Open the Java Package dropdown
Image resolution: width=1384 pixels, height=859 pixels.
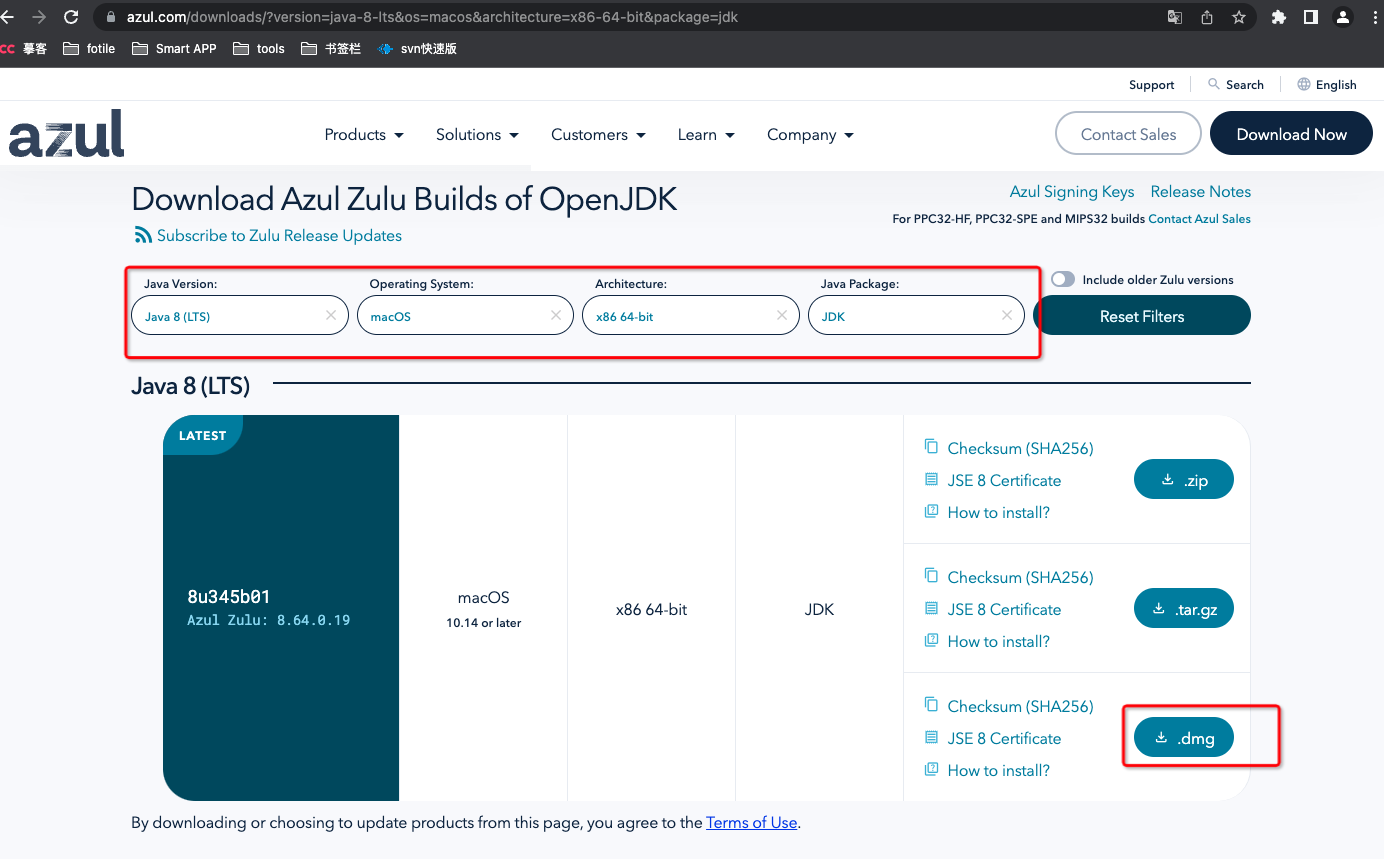[916, 315]
